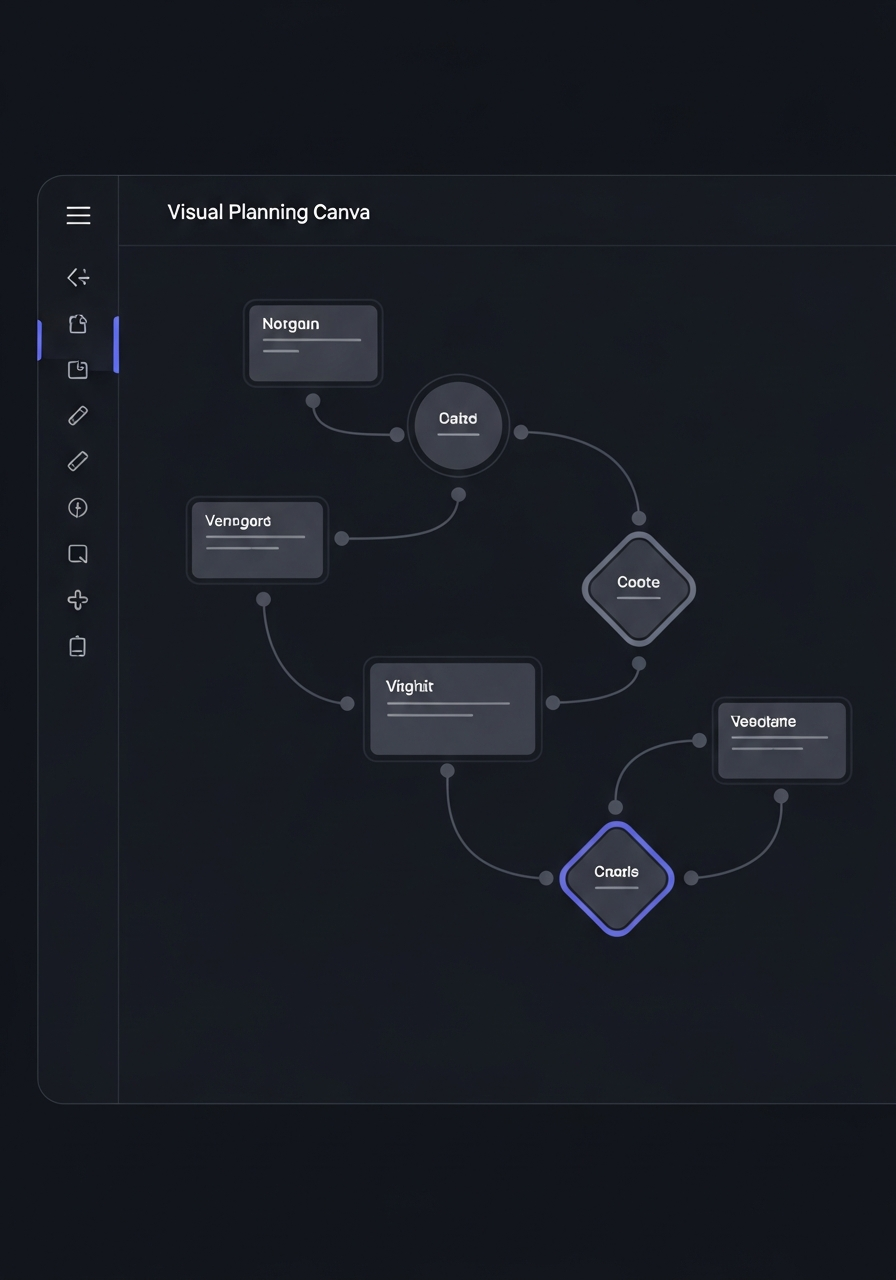Click the circular compass icon in sidebar
Viewport: 896px width, 1280px height.
pyautogui.click(x=78, y=508)
